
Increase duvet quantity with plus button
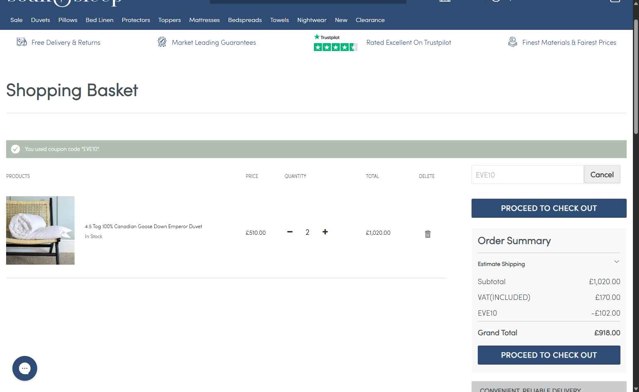click(325, 232)
